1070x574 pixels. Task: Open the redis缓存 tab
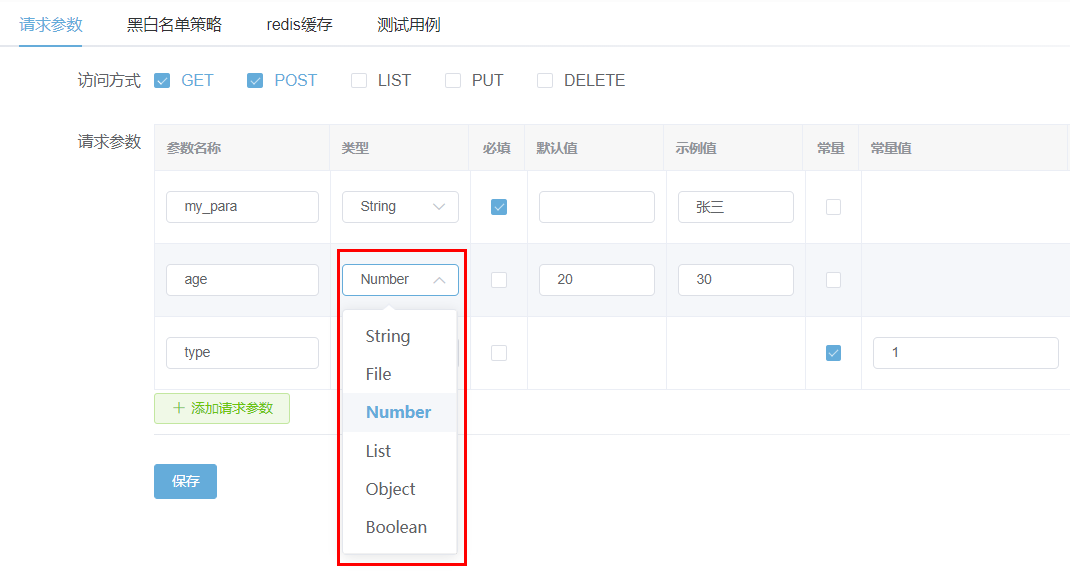tap(299, 25)
